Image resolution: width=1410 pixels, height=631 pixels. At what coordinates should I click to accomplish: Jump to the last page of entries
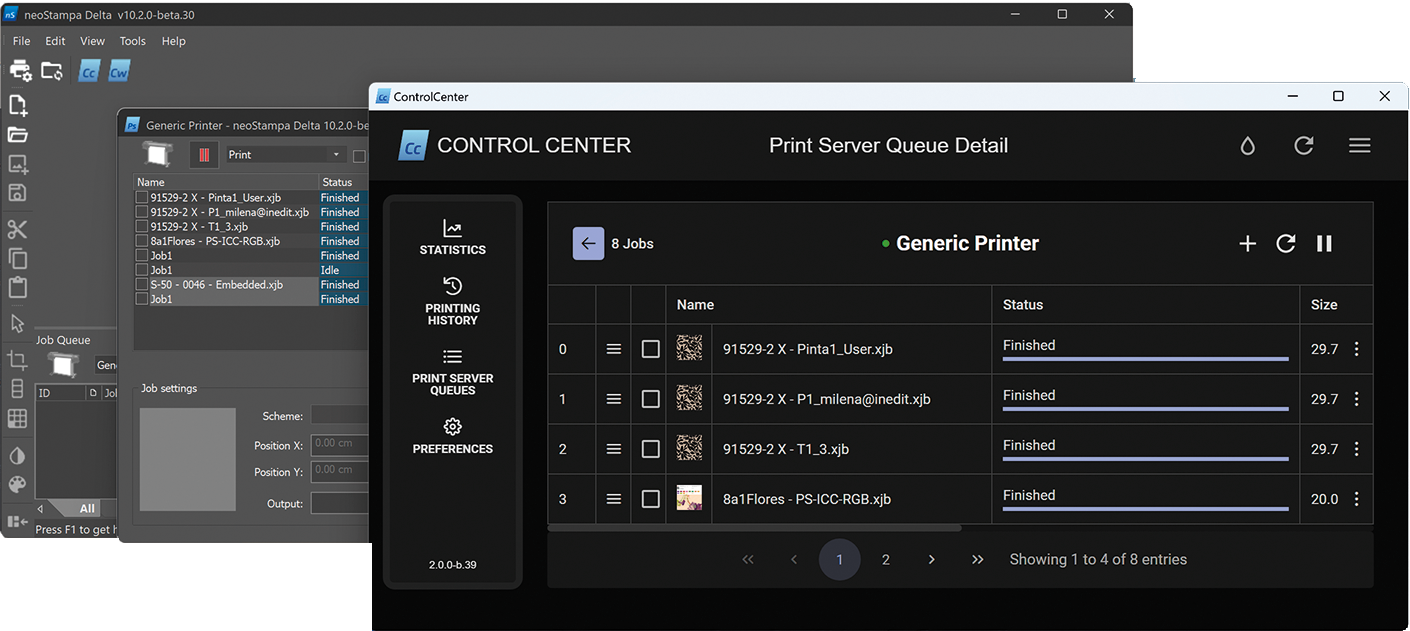click(977, 560)
